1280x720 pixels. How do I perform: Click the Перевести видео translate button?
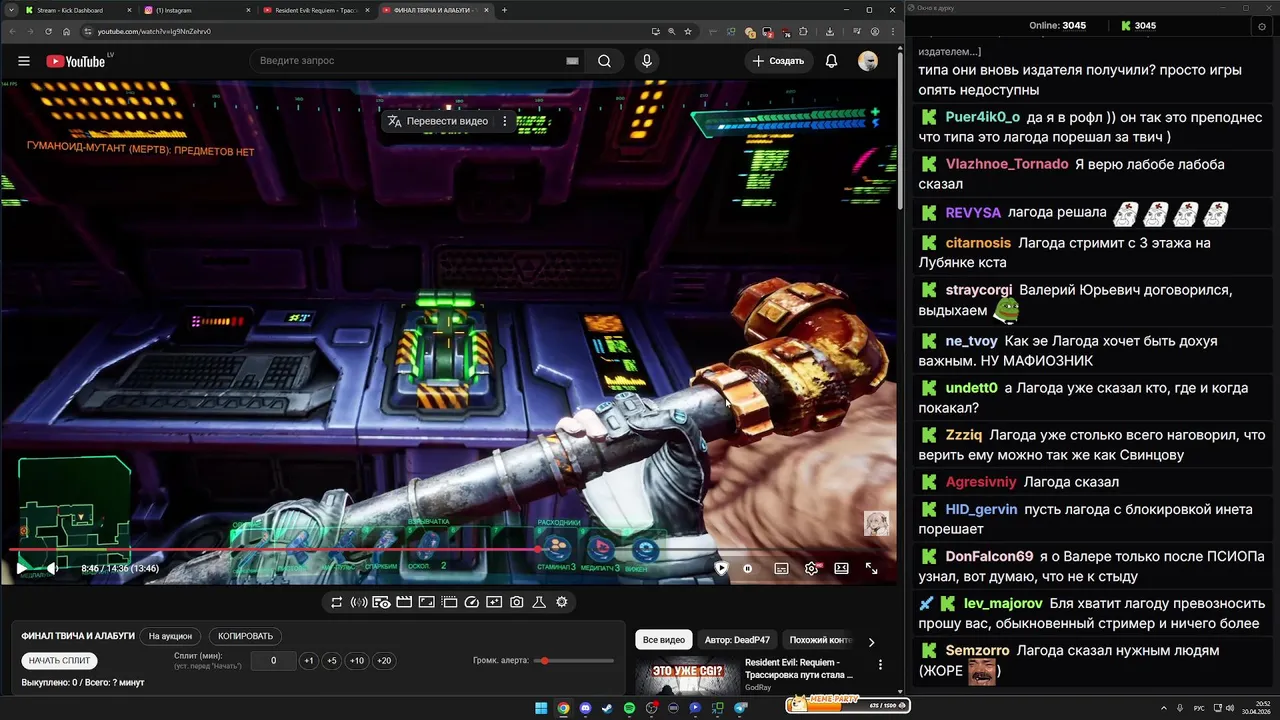pos(438,121)
